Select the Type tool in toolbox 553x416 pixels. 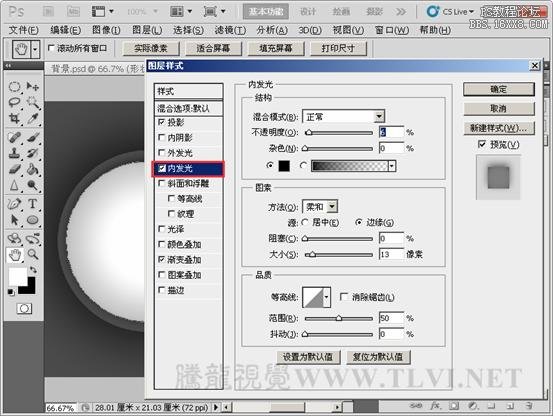tap(33, 203)
